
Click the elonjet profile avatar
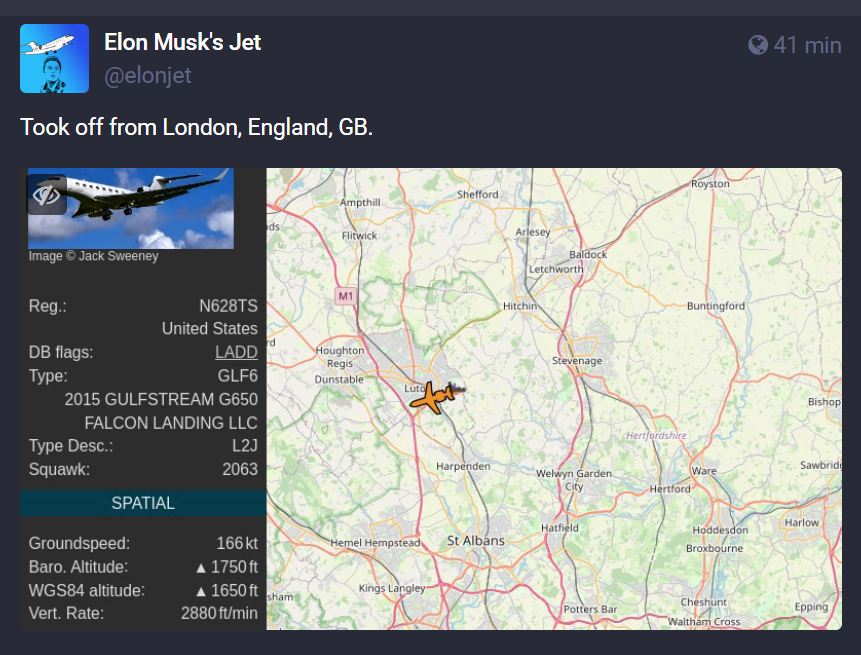[54, 58]
